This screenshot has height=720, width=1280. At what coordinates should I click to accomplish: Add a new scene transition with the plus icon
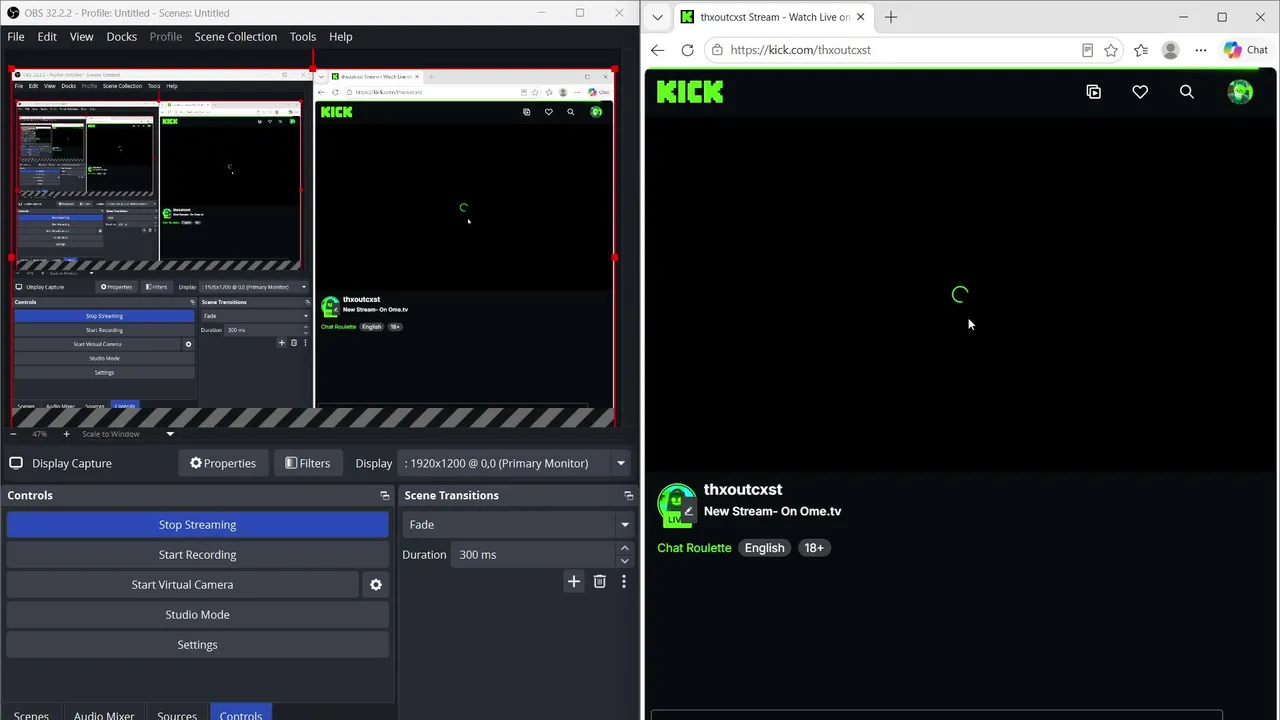tap(573, 581)
